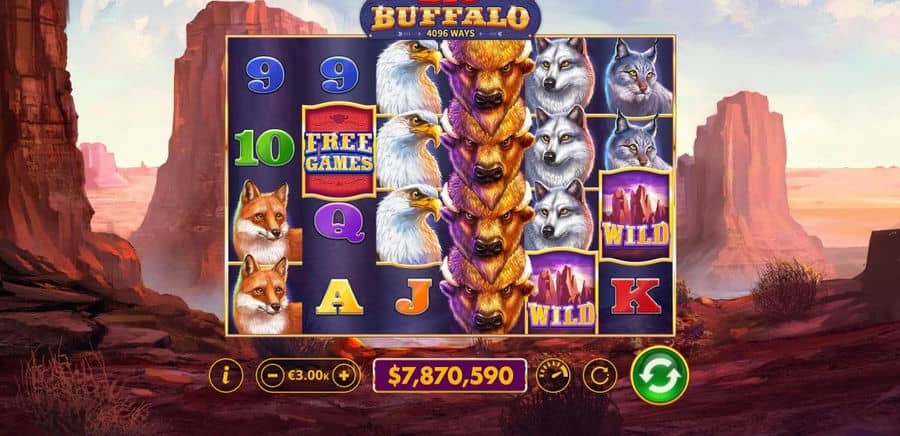Image resolution: width=900 pixels, height=436 pixels.
Task: Click the top eagle symbol
Action: tap(409, 76)
